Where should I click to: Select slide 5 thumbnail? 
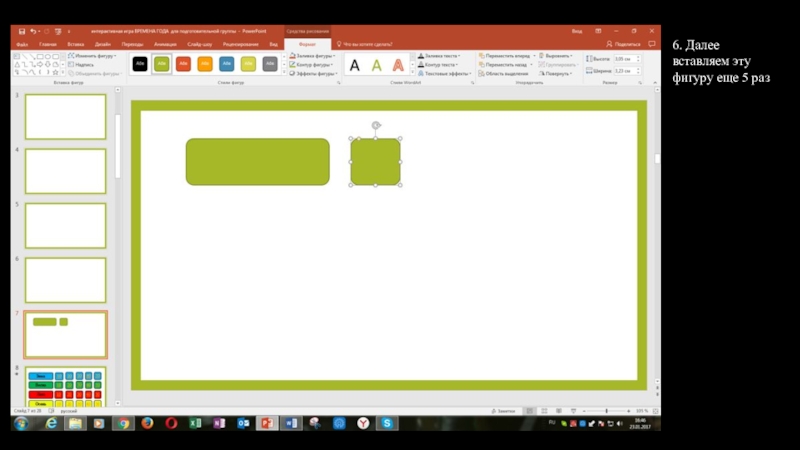pos(66,226)
